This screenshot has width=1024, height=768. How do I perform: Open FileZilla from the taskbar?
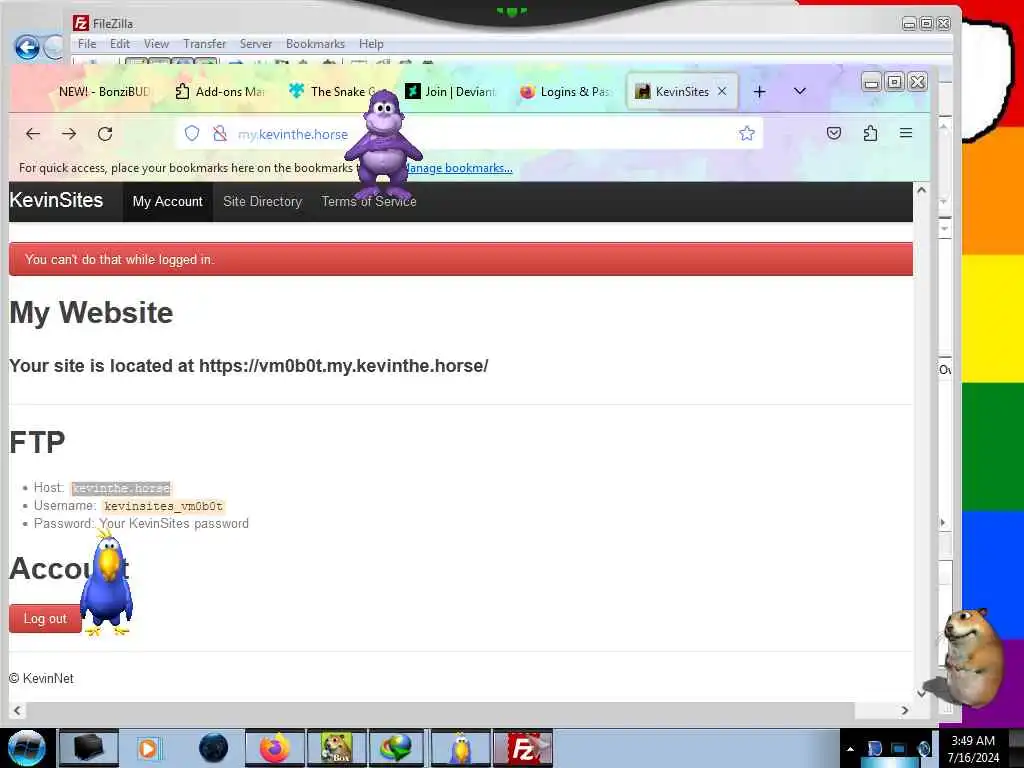pos(522,748)
